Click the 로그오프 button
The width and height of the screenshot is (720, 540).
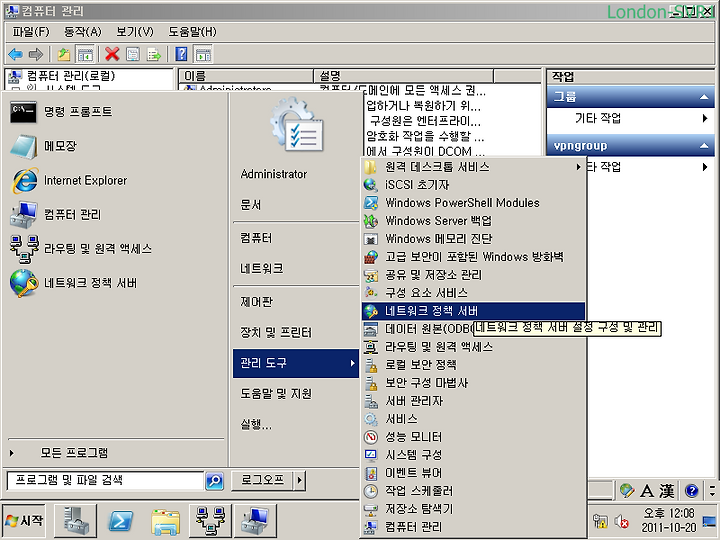point(263,481)
